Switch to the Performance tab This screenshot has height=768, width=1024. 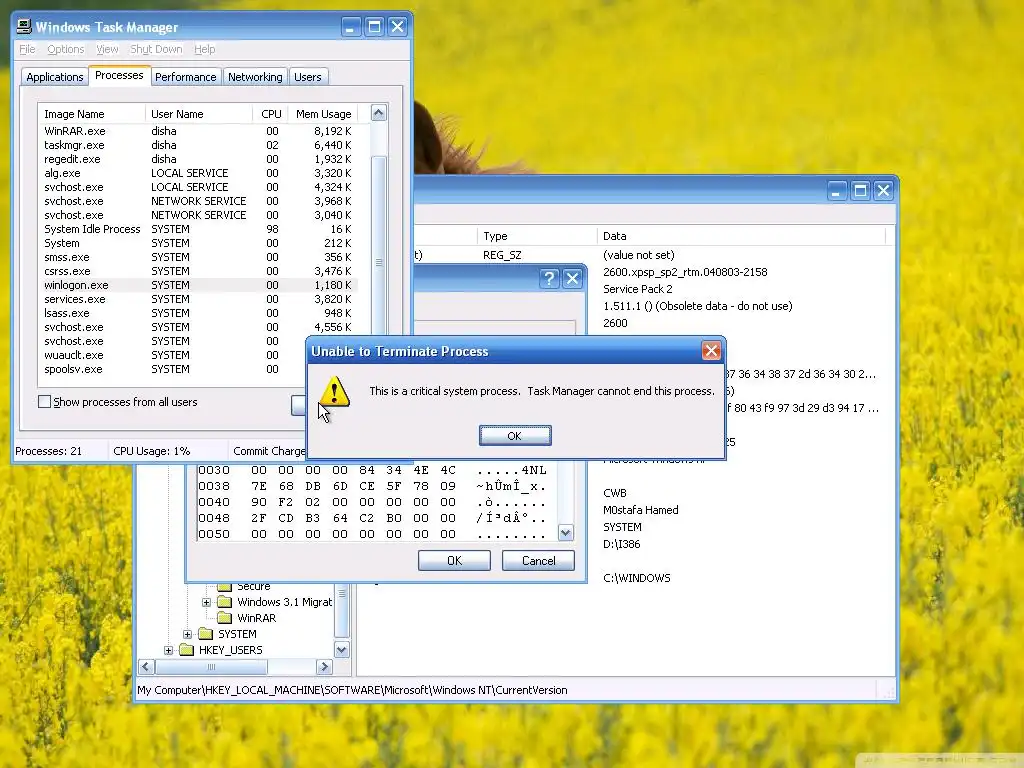tap(185, 77)
